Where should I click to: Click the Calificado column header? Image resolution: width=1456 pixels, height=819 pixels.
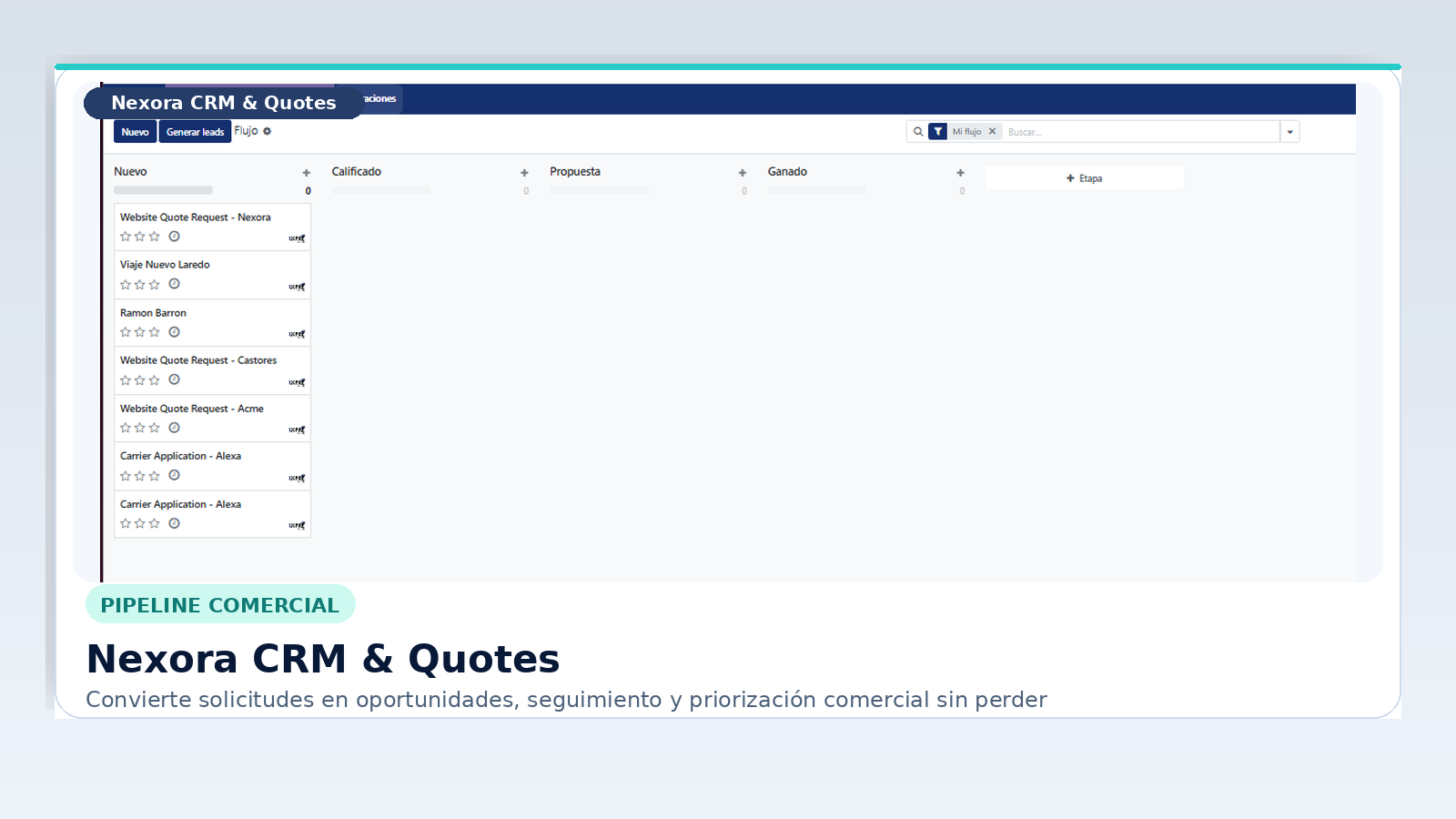[357, 172]
